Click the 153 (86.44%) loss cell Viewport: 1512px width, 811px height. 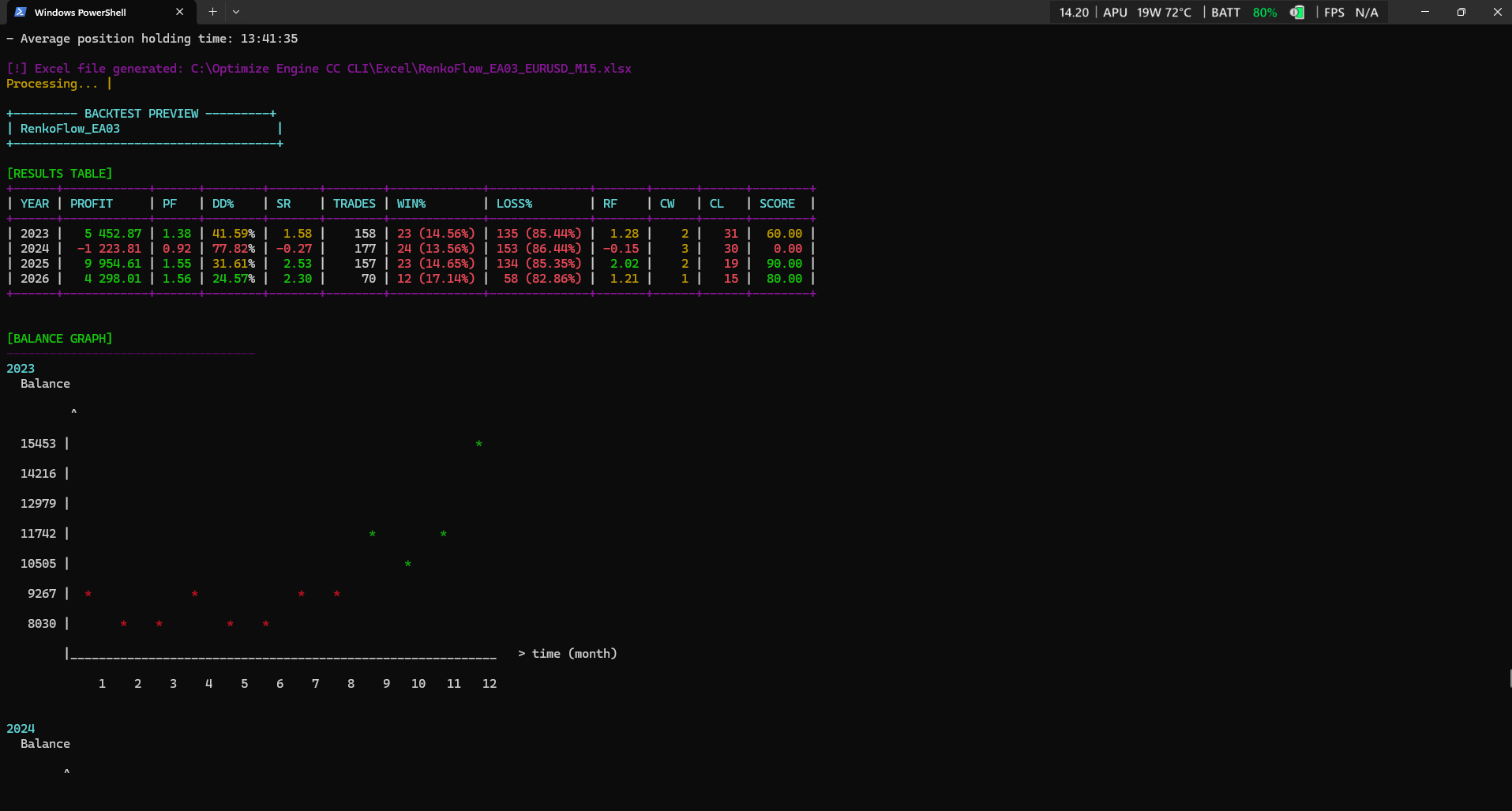point(539,249)
